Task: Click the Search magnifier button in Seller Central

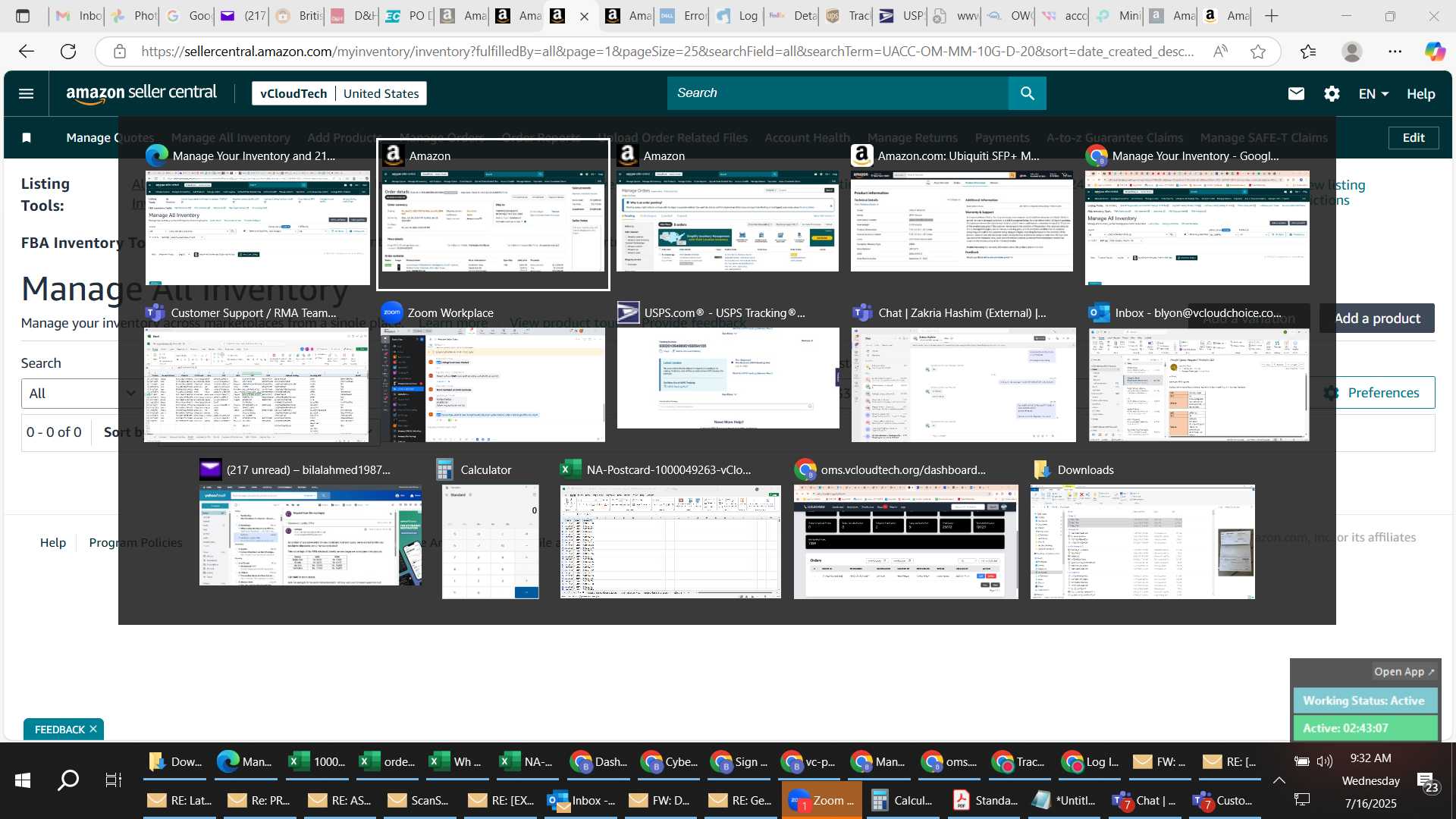Action: [x=1028, y=93]
